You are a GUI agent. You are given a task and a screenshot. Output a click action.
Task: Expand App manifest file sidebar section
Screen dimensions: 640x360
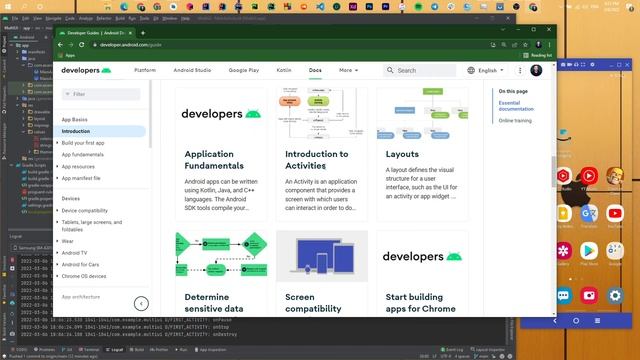pyautogui.click(x=81, y=178)
